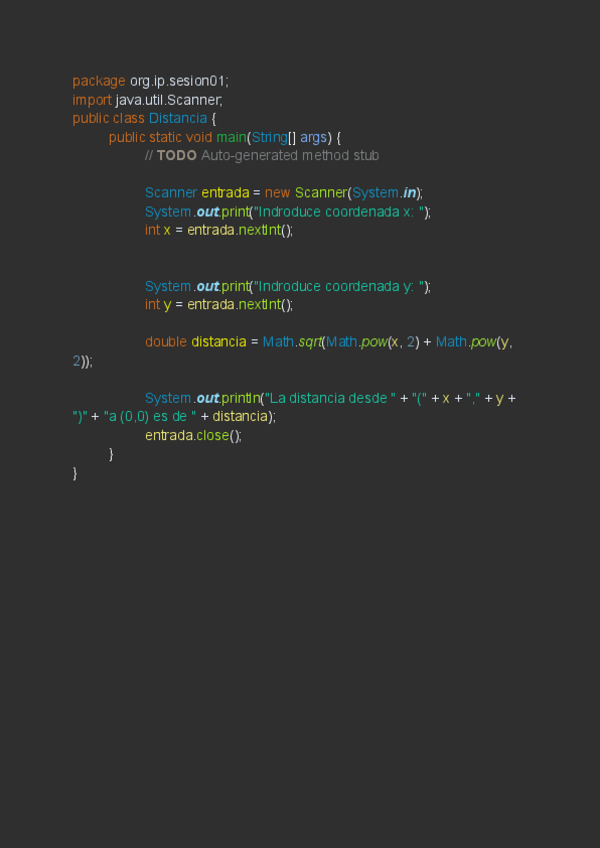Click the entrada.close() statement
The height and width of the screenshot is (848, 600).
coord(193,435)
